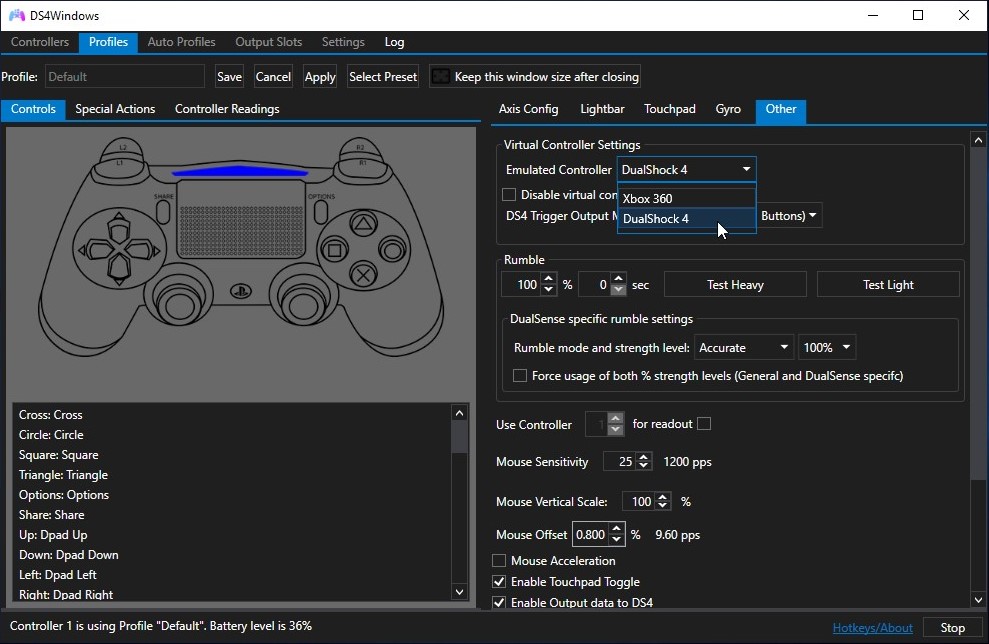The height and width of the screenshot is (644, 989).
Task: Click the Dpad Up on controller diagram
Action: pos(119,226)
